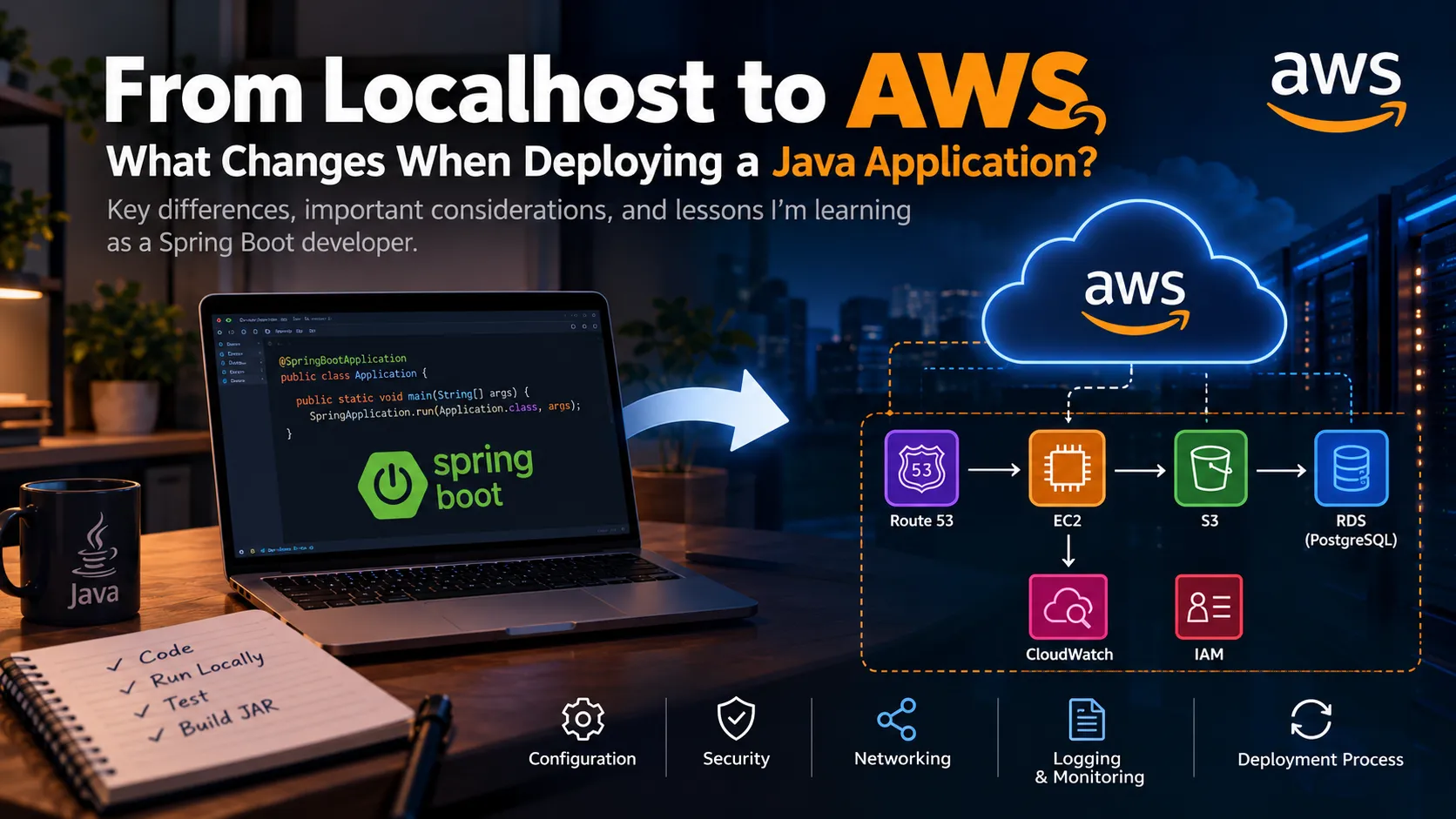Click the Java logo on the mug
Viewport: 1456px width, 819px height.
pos(95,560)
